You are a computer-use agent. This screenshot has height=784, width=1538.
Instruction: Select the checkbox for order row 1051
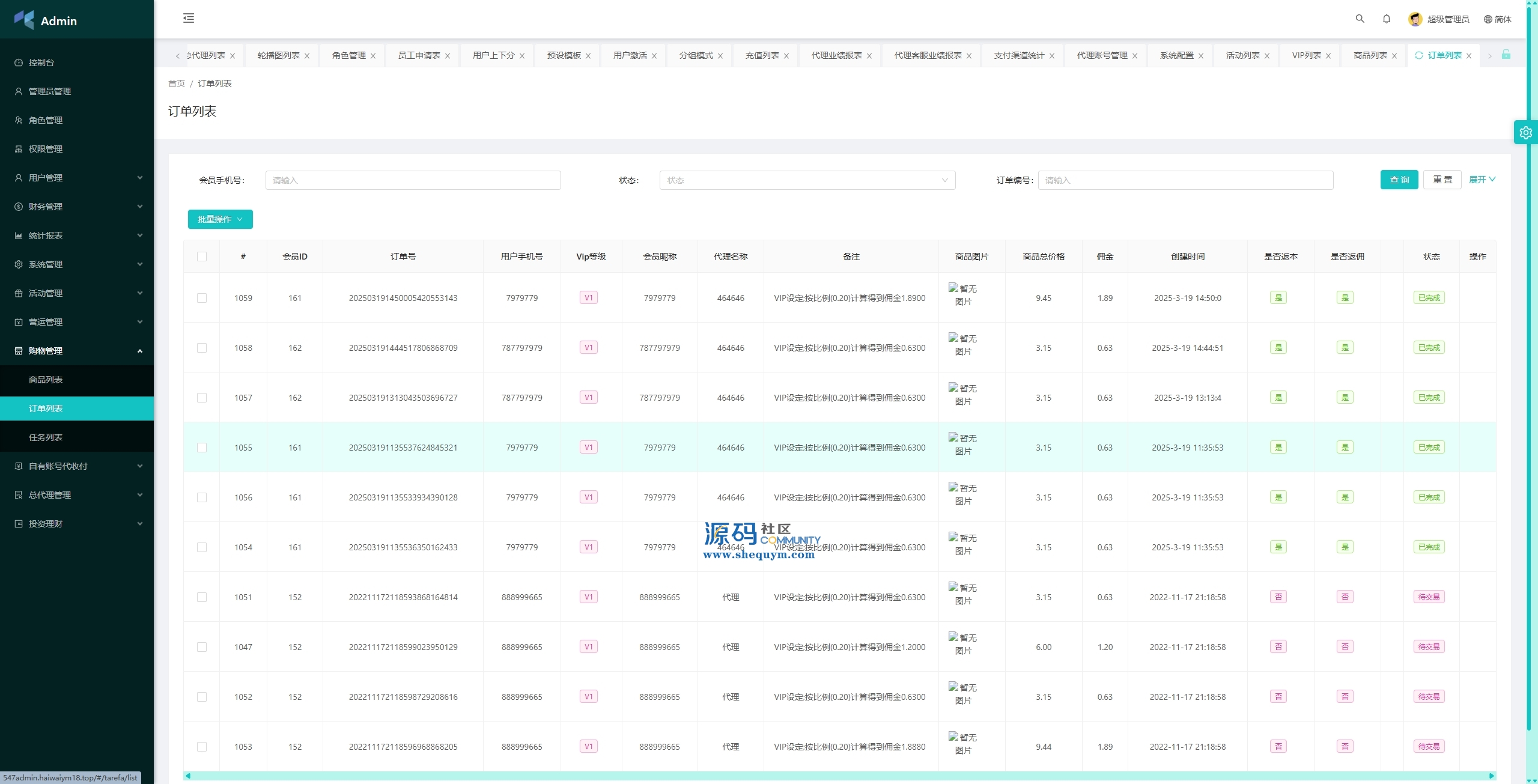(x=202, y=597)
